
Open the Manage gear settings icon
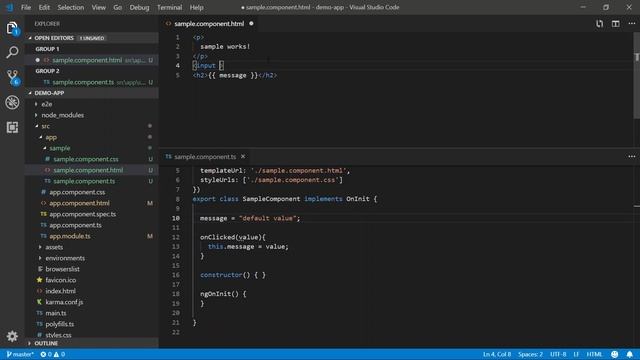coord(12,336)
